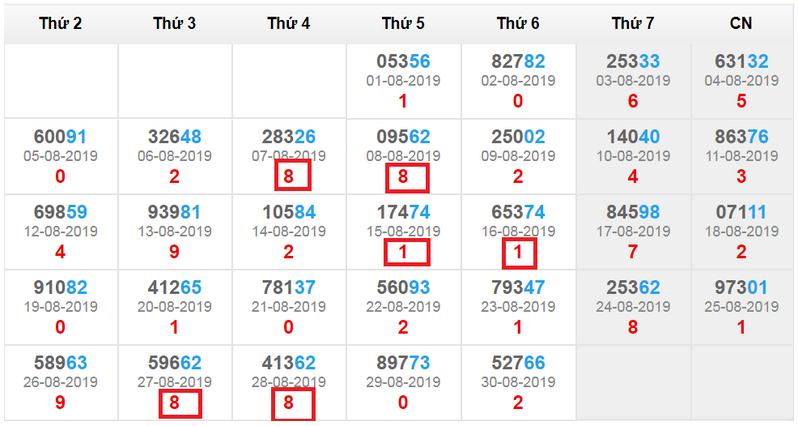Screen dimensions: 798x426
Task: Click the boxed 1 under 16-08-2019
Action: click(x=519, y=253)
